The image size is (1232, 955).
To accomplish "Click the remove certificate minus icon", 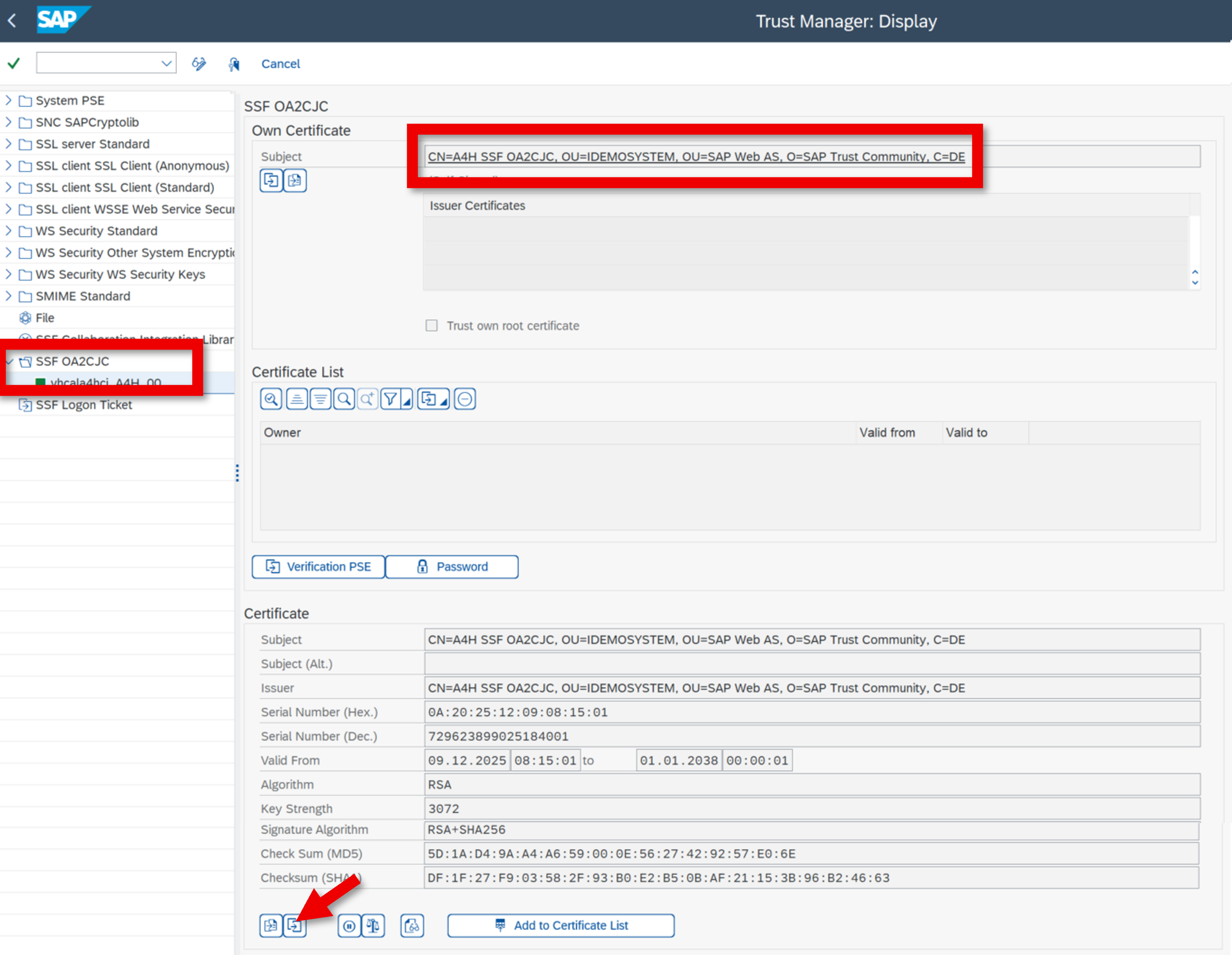I will (x=464, y=399).
